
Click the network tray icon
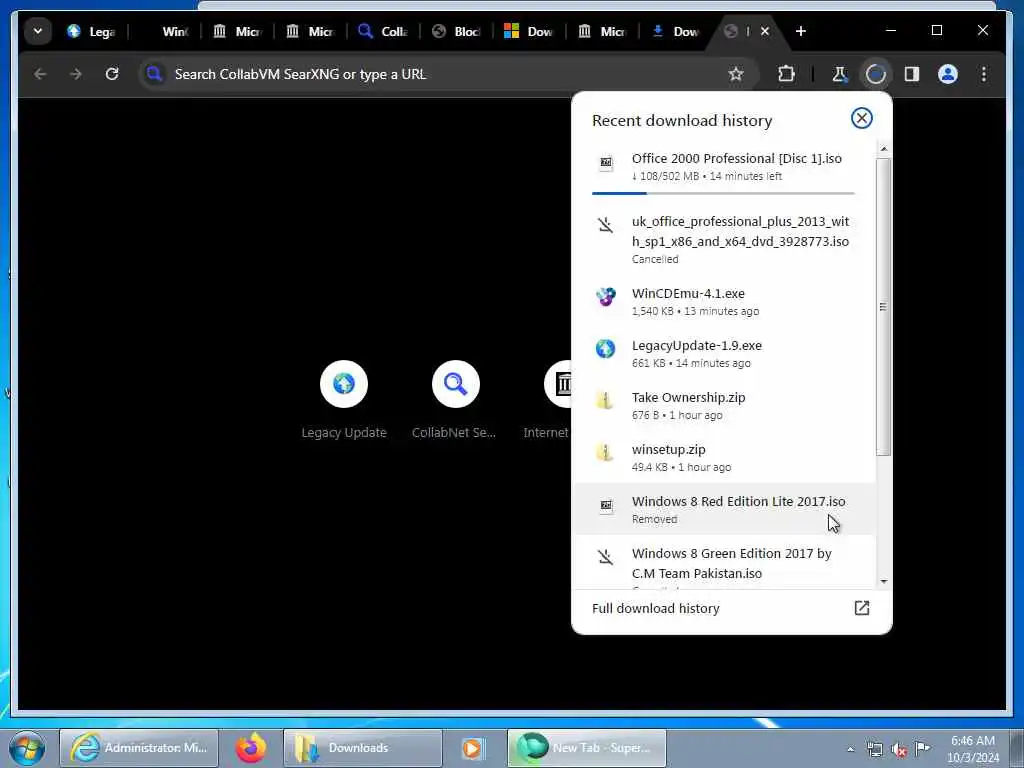(x=874, y=749)
